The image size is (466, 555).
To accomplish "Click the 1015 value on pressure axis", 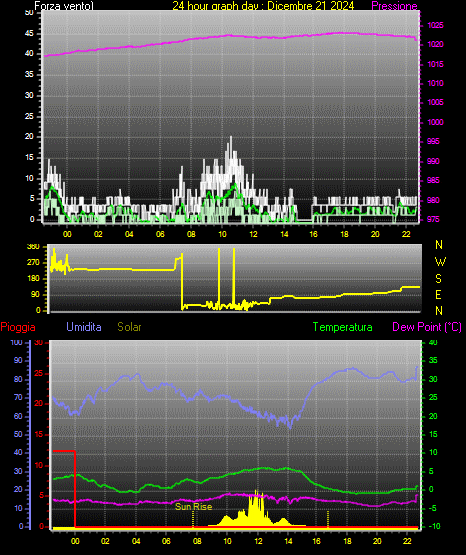I will point(435,64).
